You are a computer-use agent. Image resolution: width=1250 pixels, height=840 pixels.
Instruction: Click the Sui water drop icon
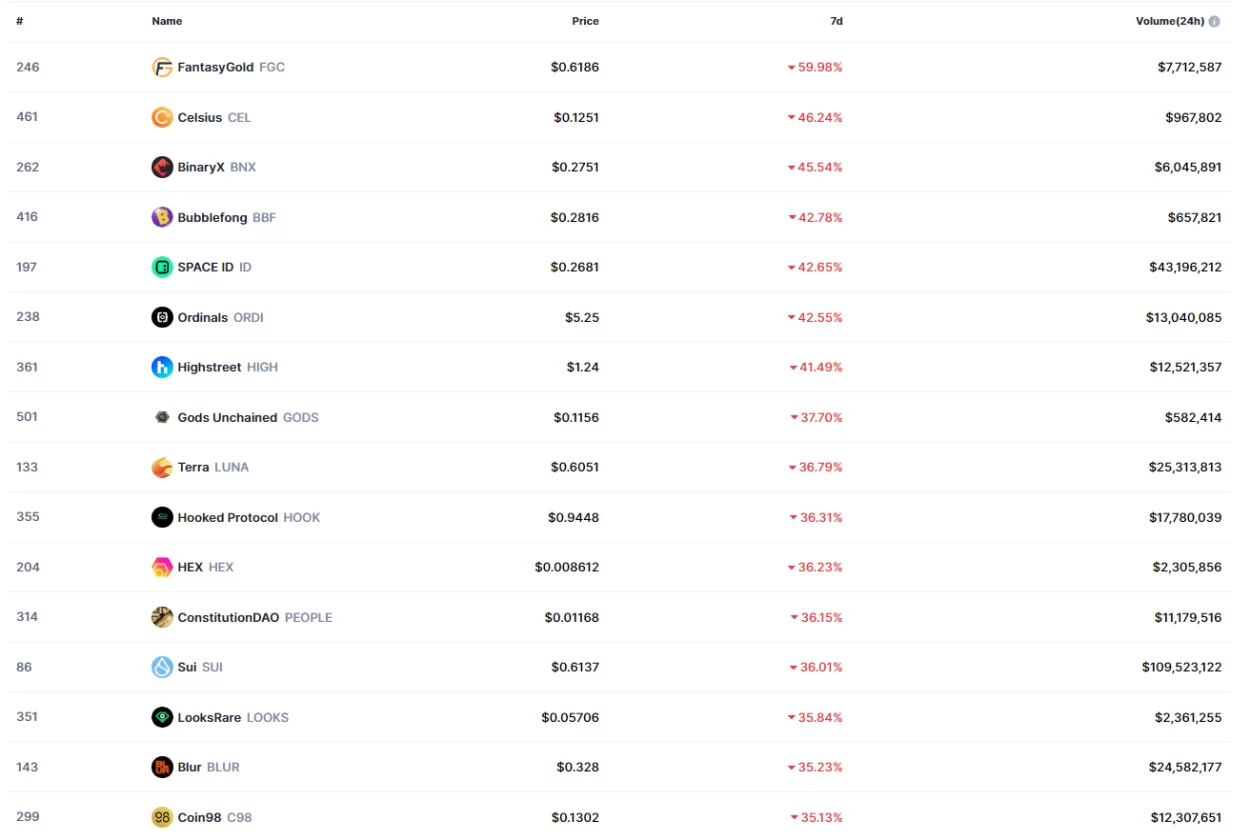pyautogui.click(x=162, y=667)
